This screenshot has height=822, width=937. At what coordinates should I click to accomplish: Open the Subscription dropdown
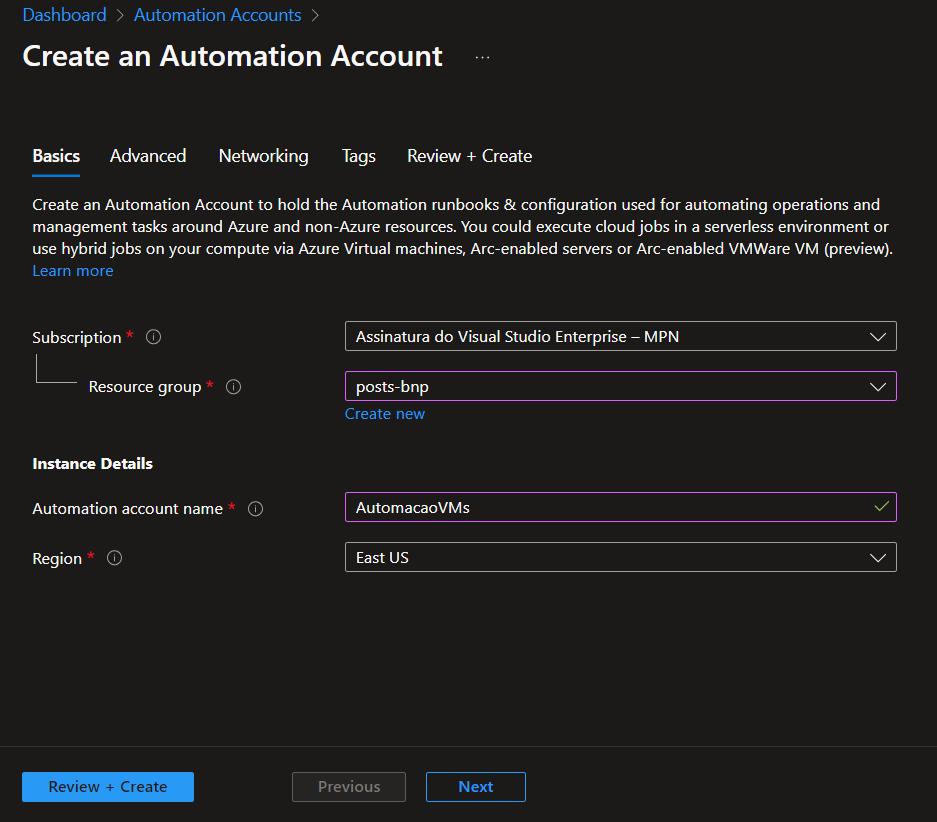pyautogui.click(x=620, y=337)
